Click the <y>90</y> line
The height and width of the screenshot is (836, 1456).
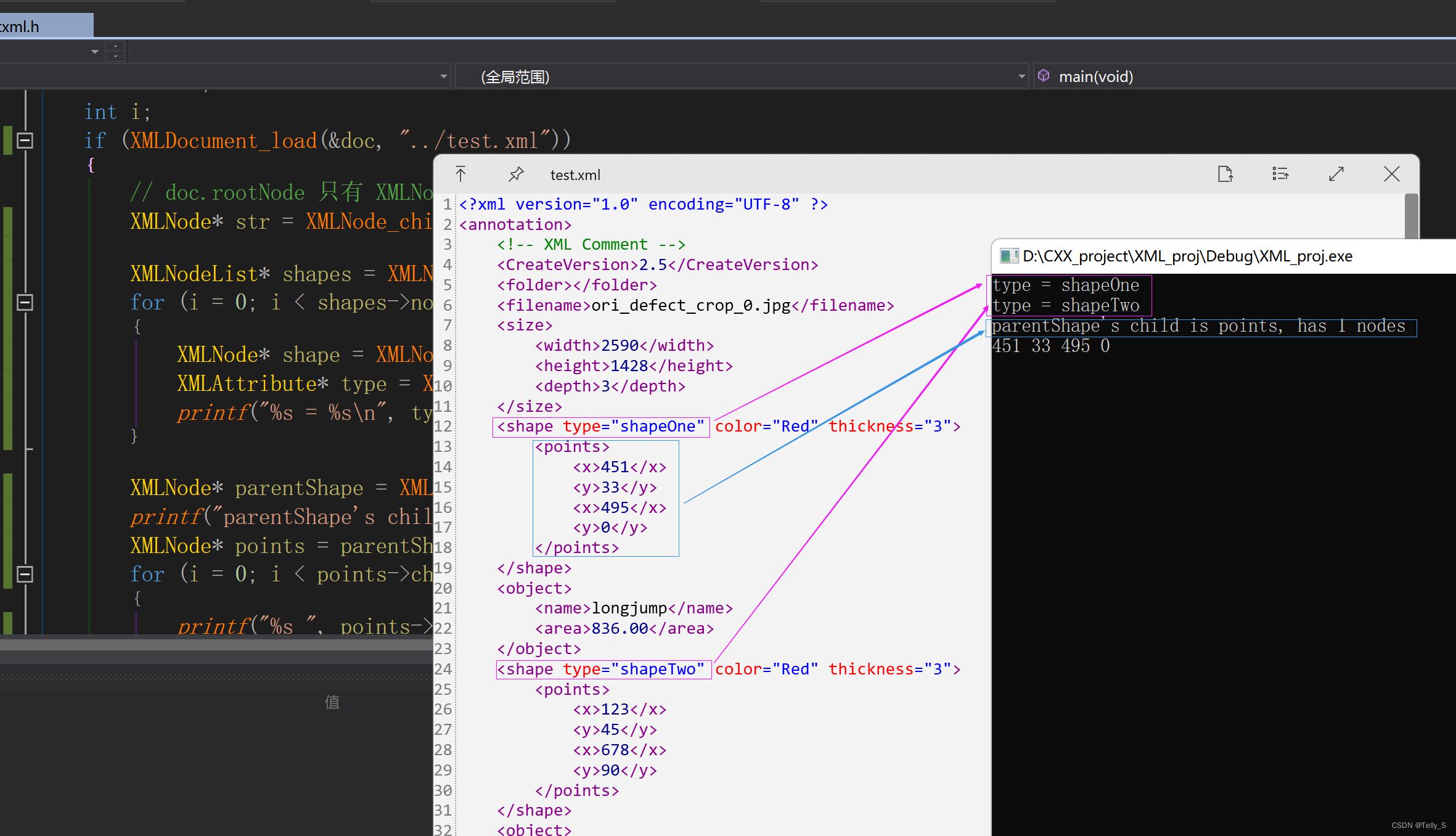(x=615, y=770)
